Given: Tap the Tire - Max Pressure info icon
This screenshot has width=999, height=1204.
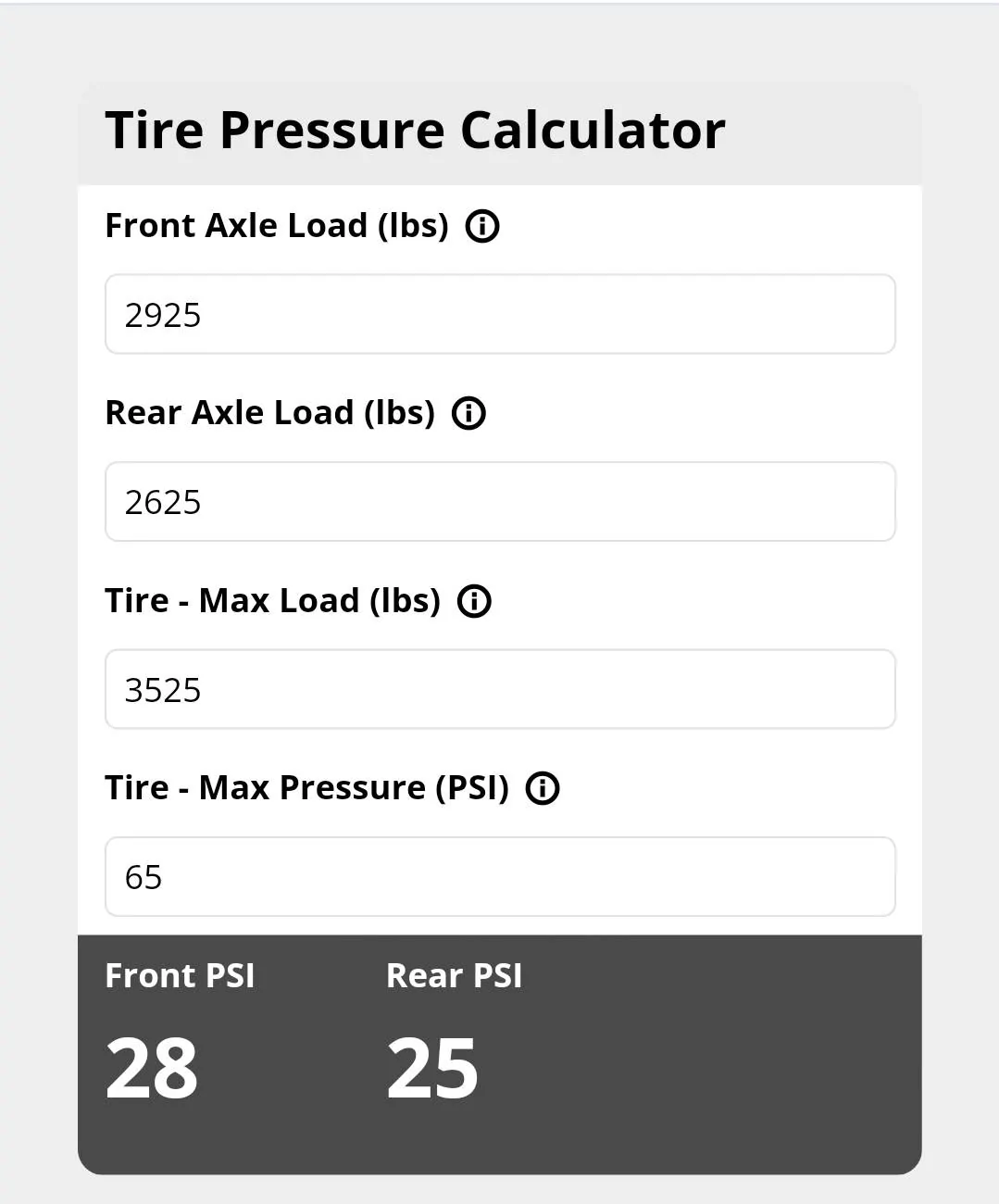Looking at the screenshot, I should click(x=543, y=788).
